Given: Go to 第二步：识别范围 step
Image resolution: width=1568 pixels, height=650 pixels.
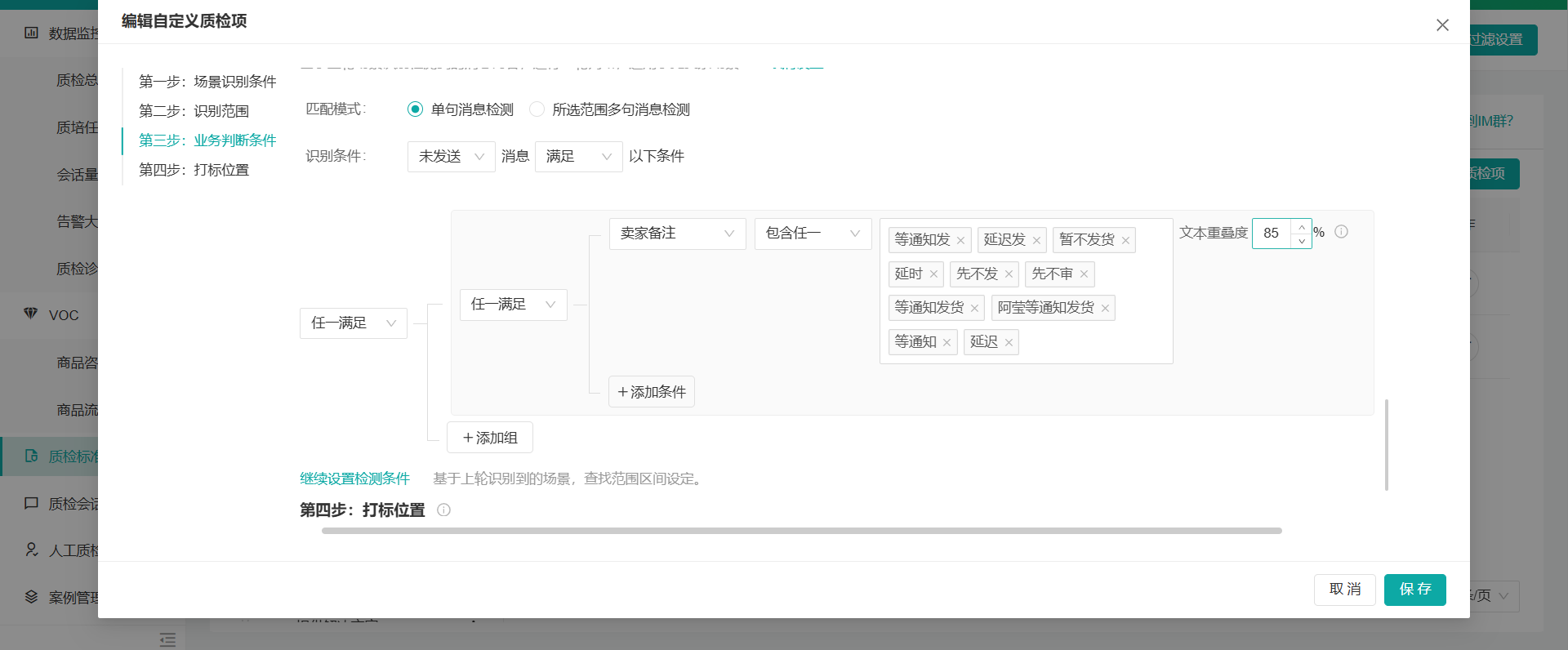Looking at the screenshot, I should coord(194,111).
